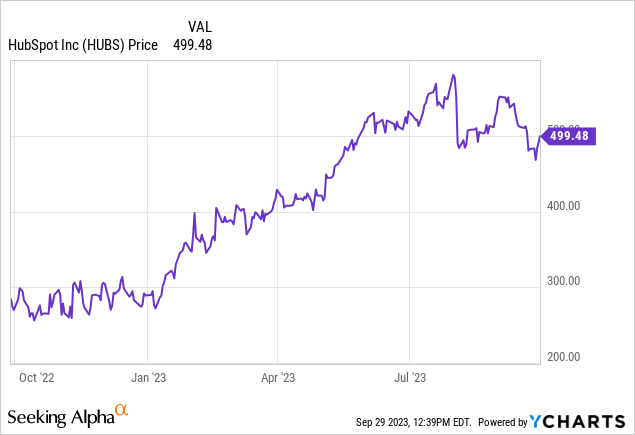635x435 pixels.
Task: Click the Seeking Alpha logo text
Action: click(x=59, y=414)
